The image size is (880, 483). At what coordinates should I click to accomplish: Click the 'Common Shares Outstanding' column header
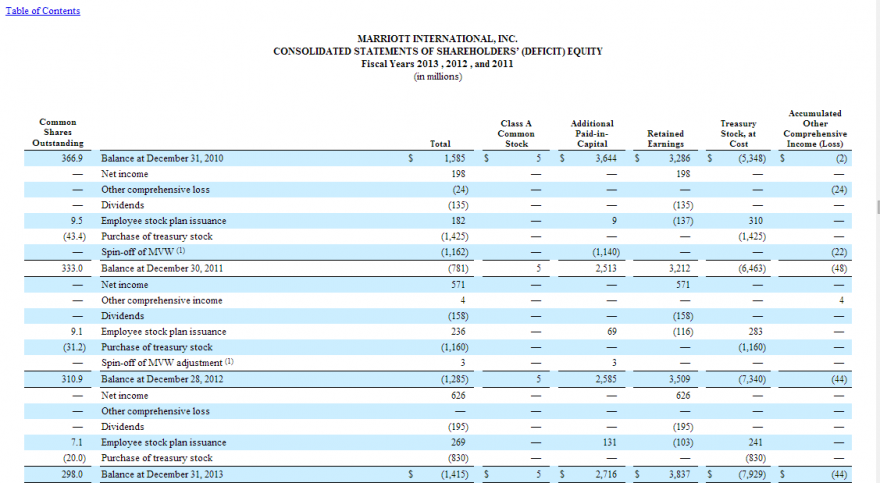[58, 132]
